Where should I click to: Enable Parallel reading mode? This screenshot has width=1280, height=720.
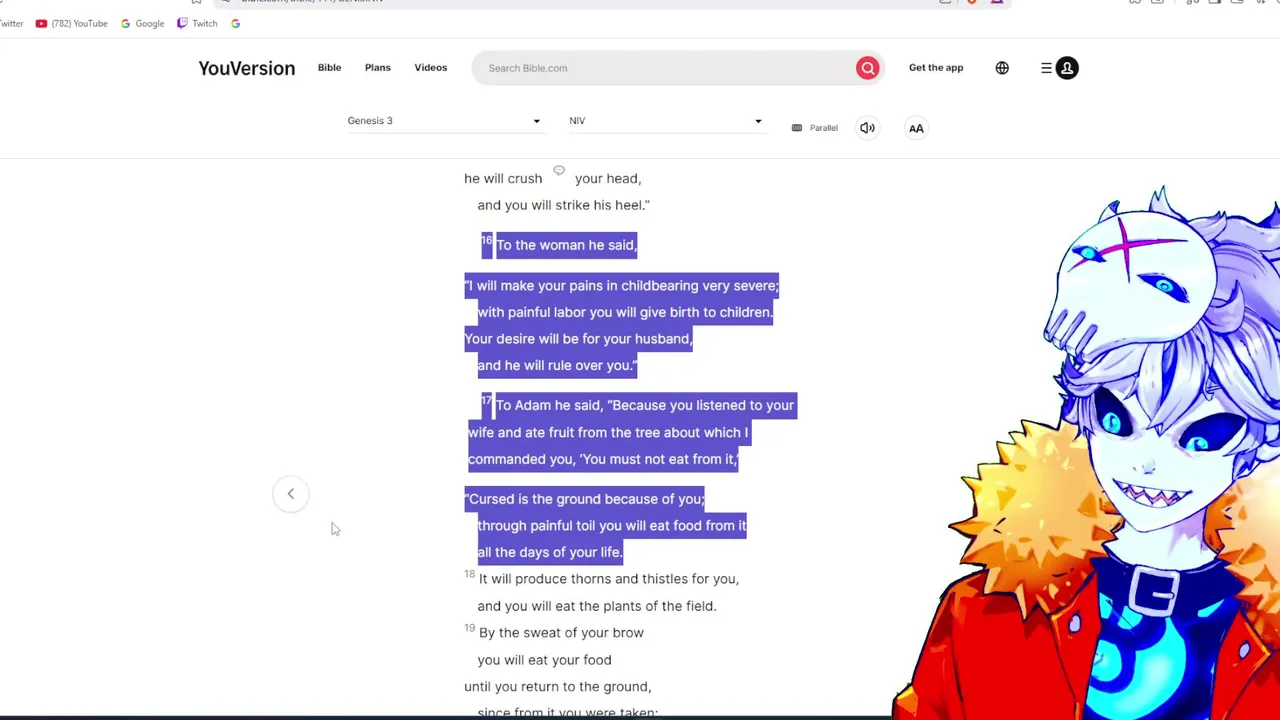(814, 128)
